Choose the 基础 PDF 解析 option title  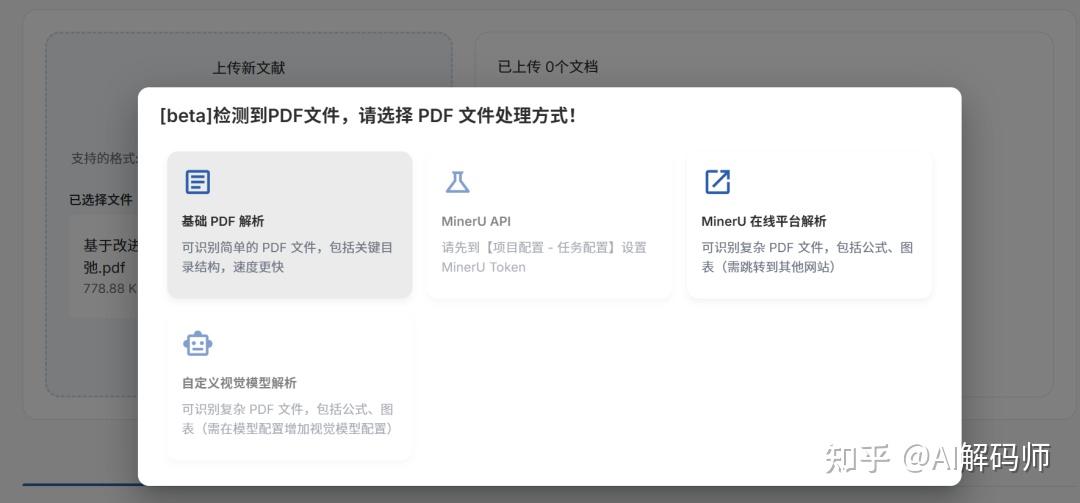222,221
